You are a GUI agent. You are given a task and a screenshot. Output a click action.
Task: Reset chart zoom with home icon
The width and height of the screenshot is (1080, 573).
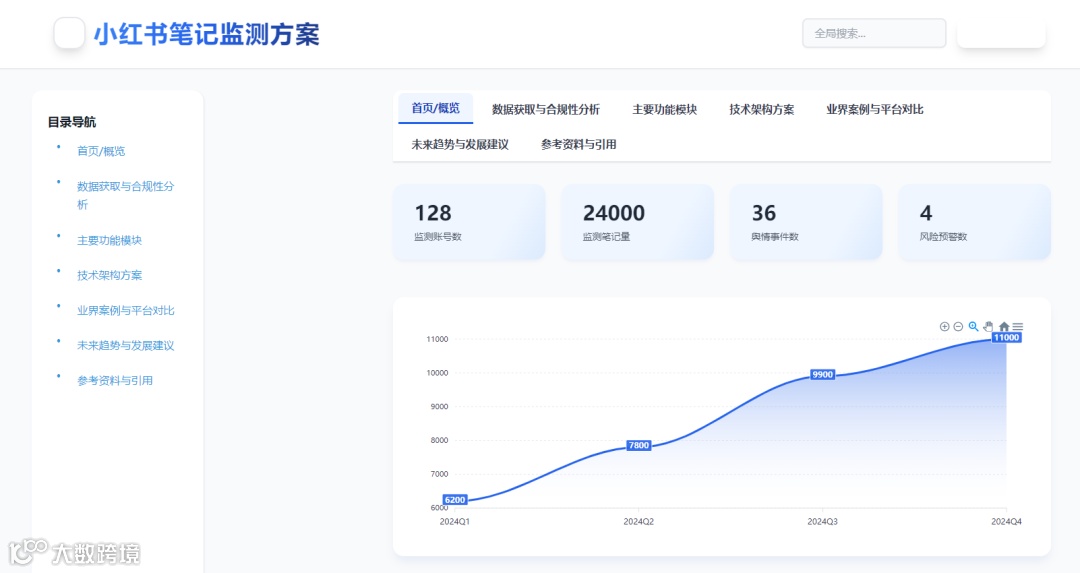pos(1004,326)
